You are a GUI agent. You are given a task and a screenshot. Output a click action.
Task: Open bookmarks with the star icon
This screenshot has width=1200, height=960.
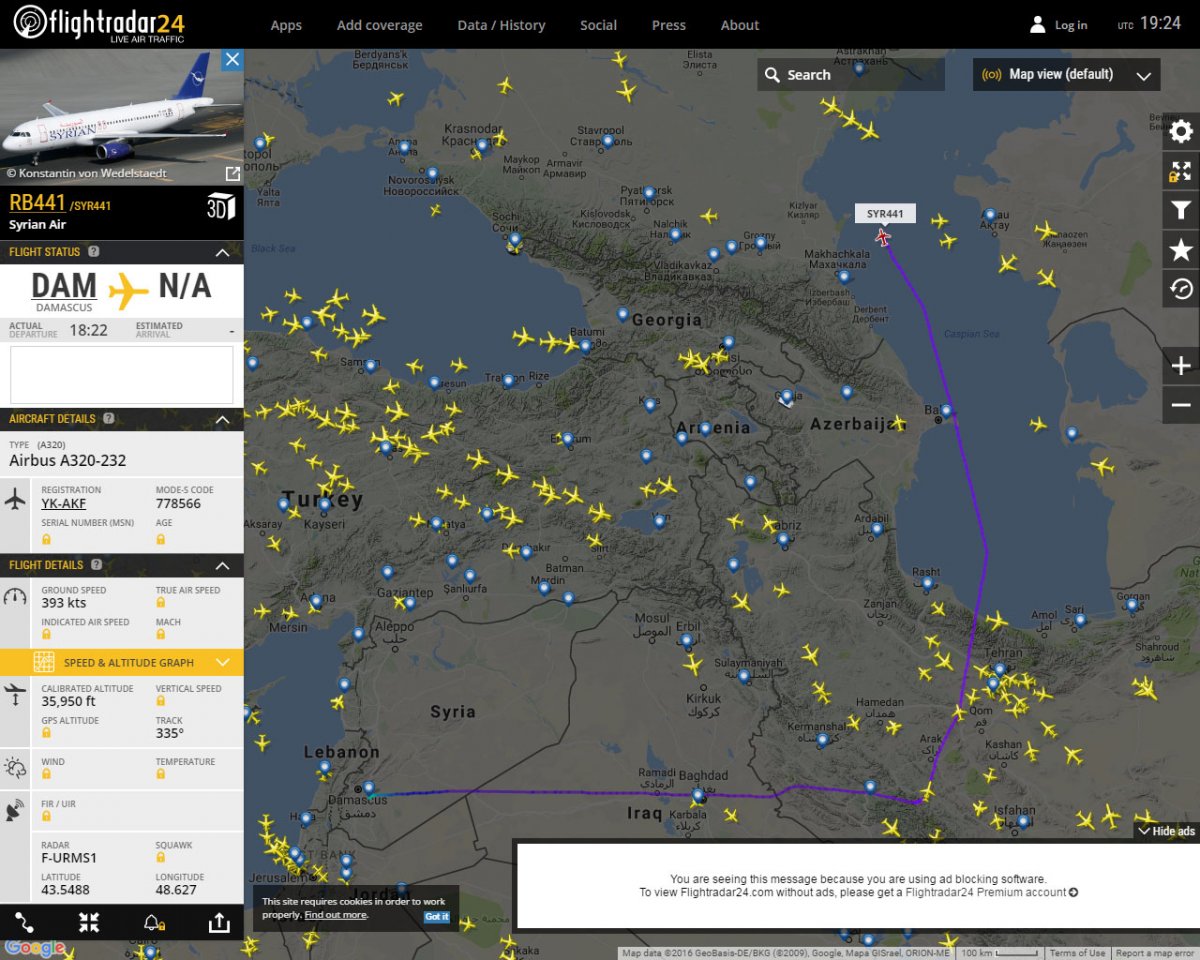point(1181,250)
